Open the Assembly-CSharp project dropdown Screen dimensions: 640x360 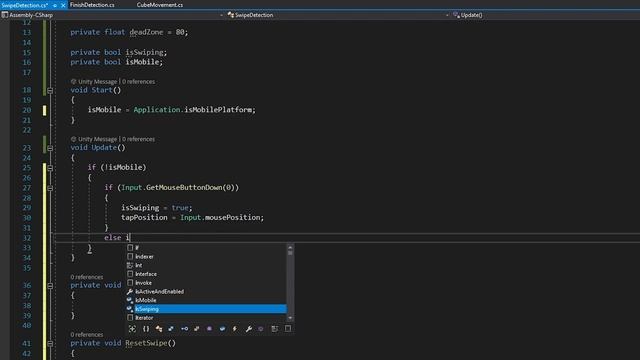221,15
